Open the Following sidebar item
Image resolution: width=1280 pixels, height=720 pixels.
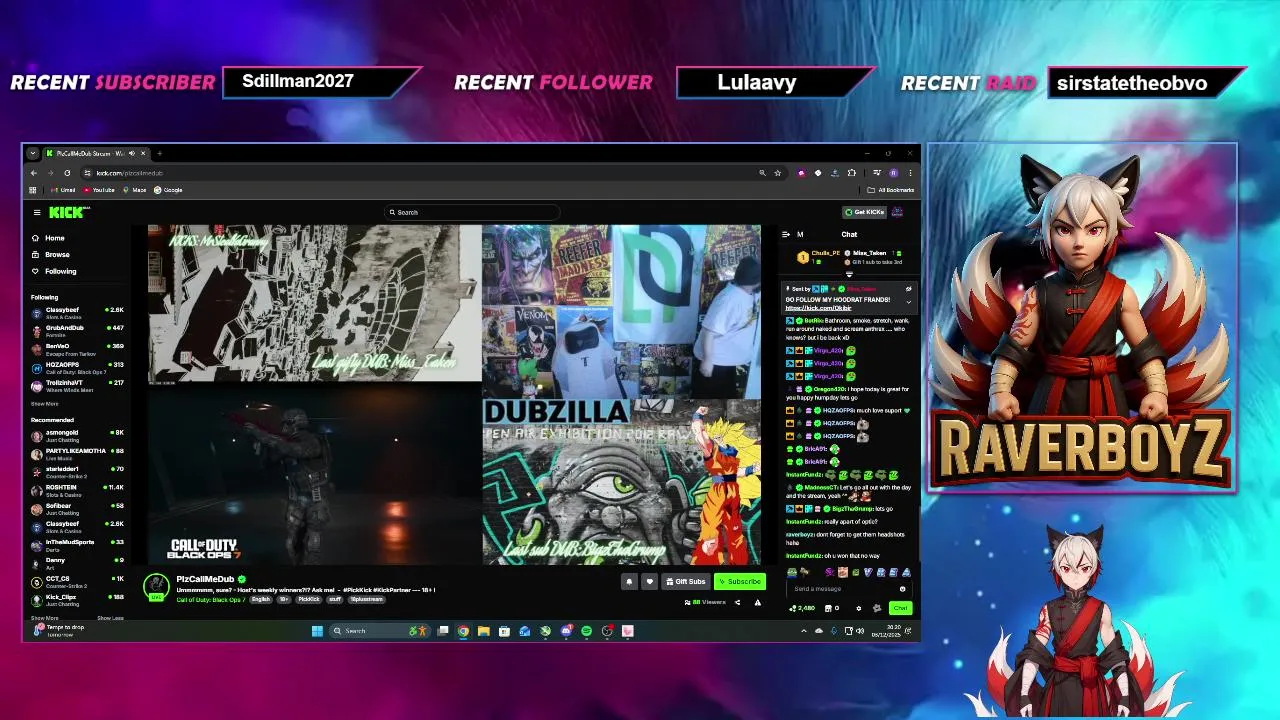tap(53, 271)
